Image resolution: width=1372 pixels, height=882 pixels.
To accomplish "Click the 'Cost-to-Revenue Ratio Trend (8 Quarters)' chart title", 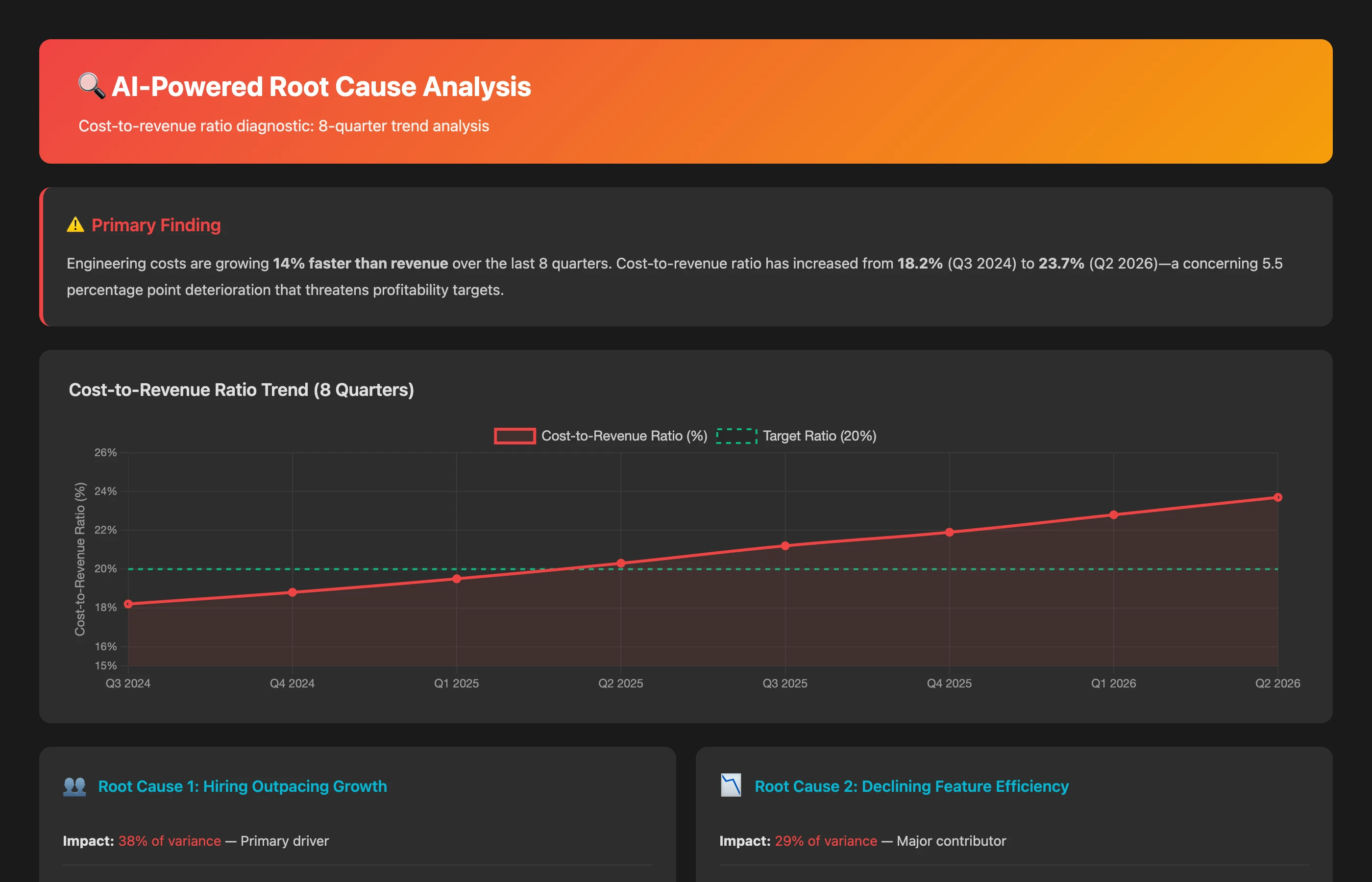I will coord(241,390).
